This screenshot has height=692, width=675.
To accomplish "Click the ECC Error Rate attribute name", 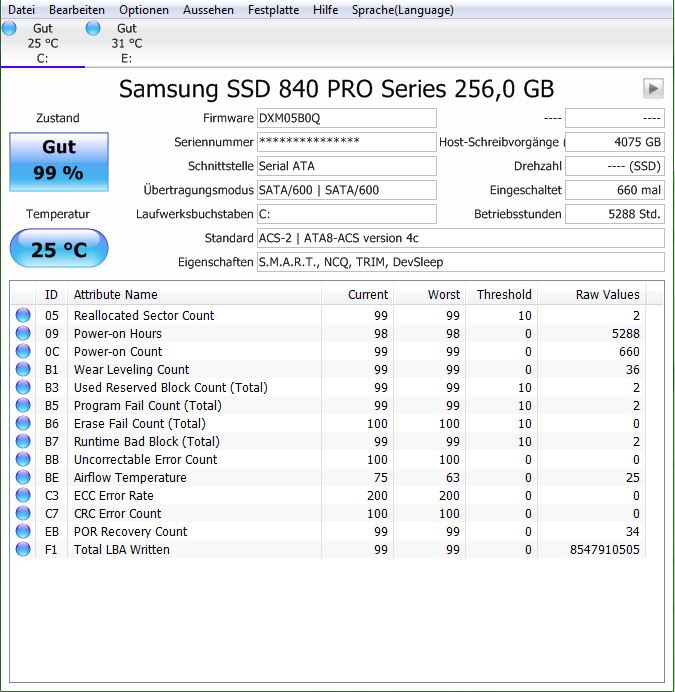I will [x=113, y=496].
